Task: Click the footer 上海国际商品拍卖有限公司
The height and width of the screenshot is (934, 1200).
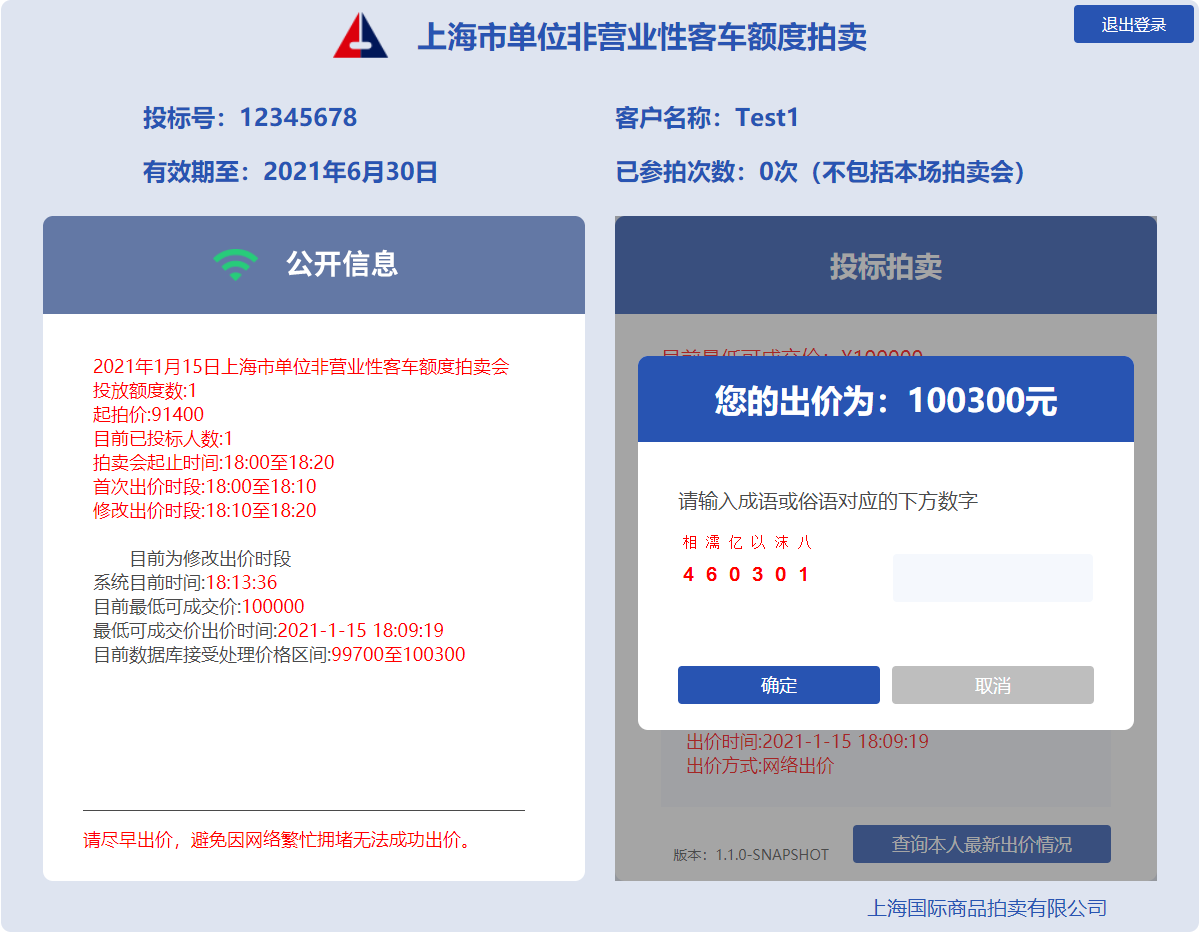Action: 987,908
